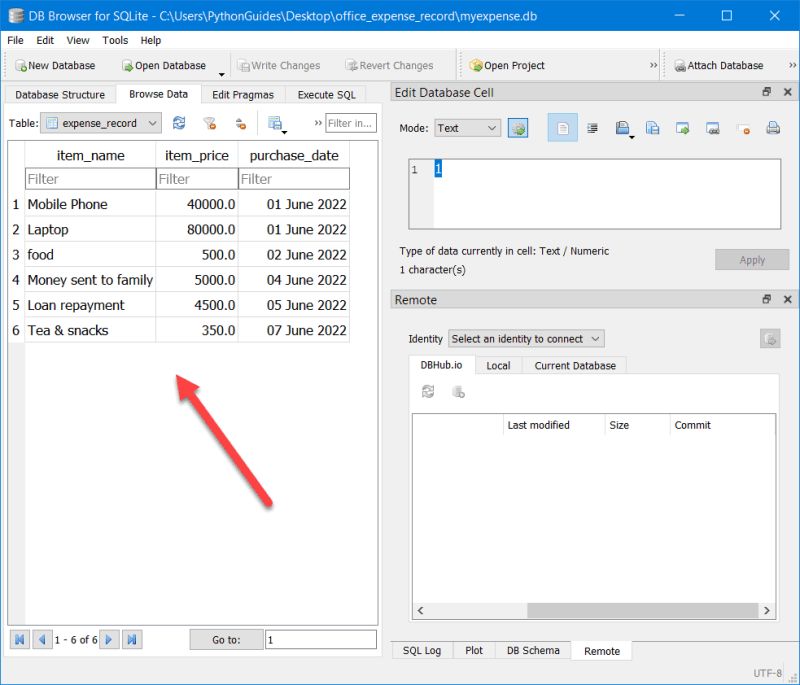
Task: Undock the Edit Database Cell panel
Action: [766, 92]
